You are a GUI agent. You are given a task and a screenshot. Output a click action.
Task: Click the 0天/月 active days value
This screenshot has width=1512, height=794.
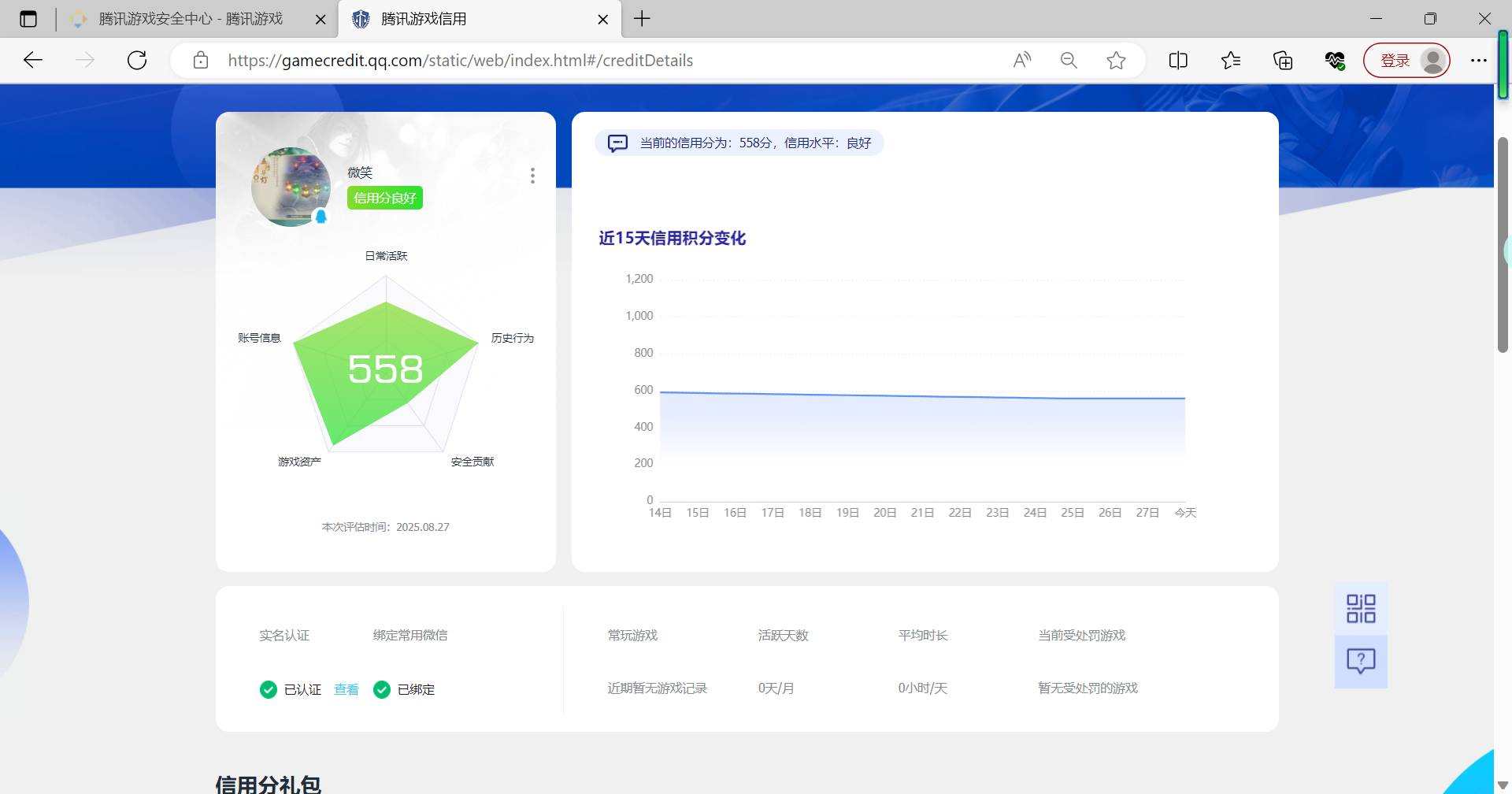pyautogui.click(x=776, y=688)
